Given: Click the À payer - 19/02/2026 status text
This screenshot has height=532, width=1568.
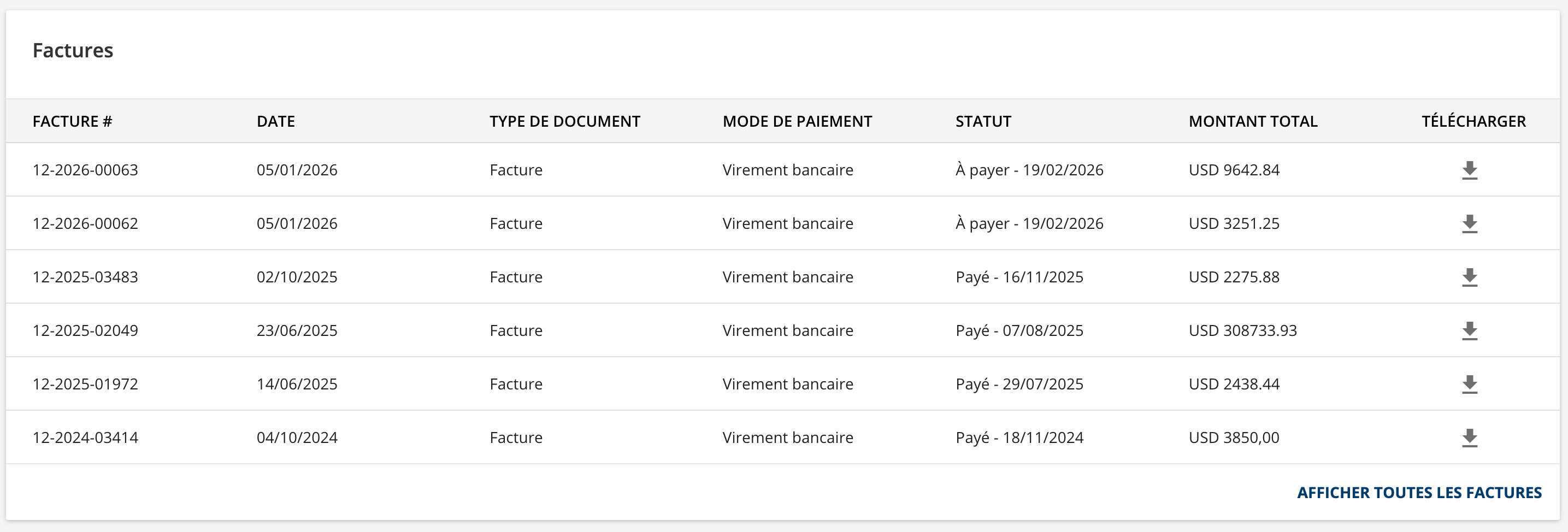Looking at the screenshot, I should pos(1030,170).
